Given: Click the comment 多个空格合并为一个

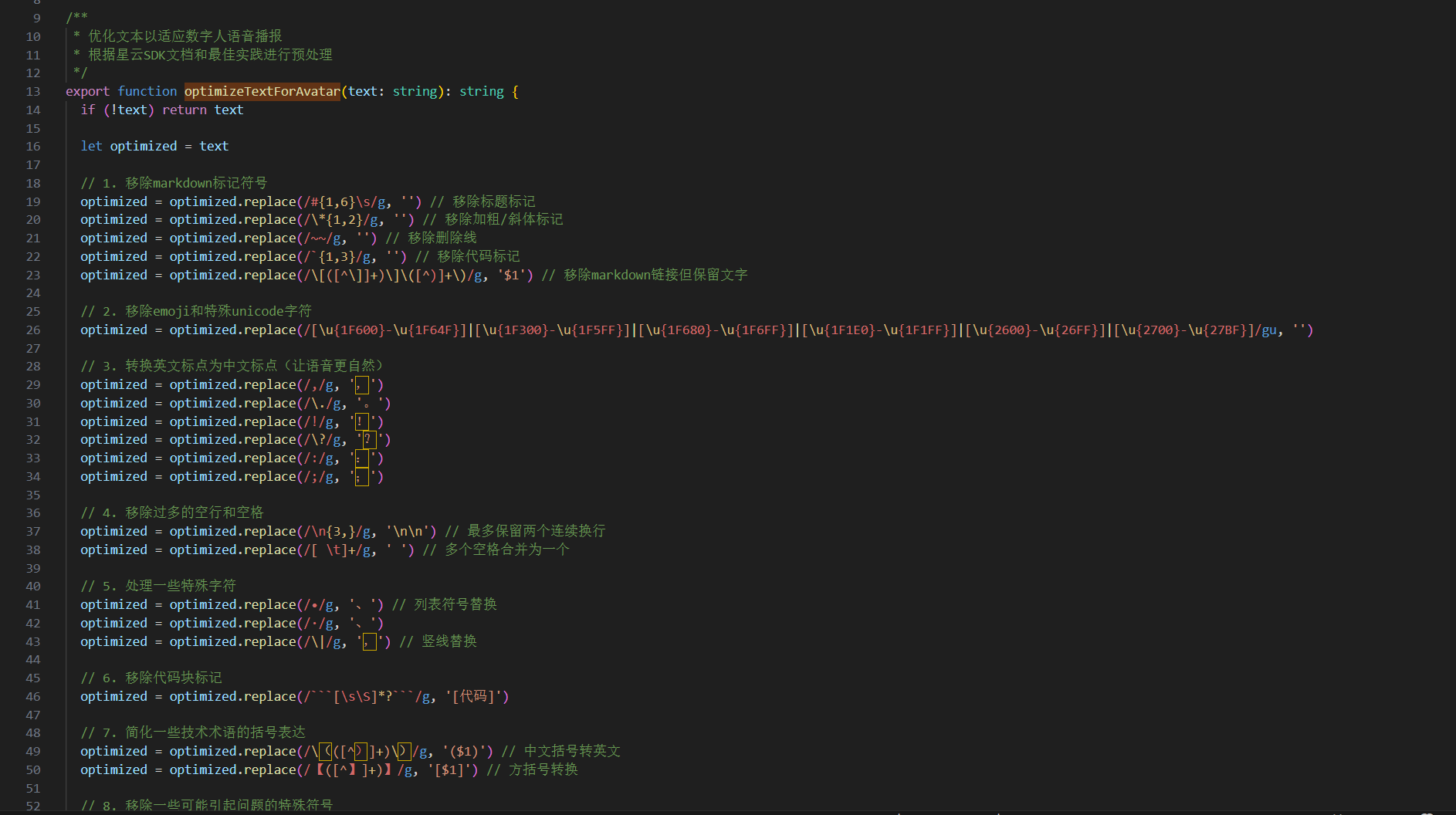Looking at the screenshot, I should pos(496,550).
